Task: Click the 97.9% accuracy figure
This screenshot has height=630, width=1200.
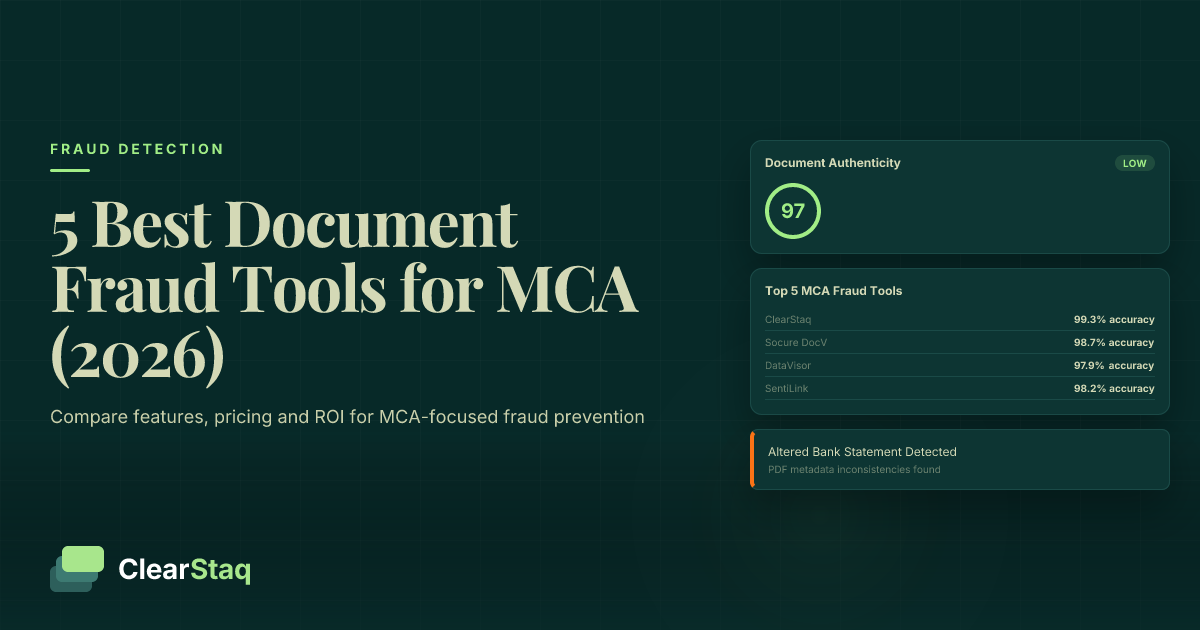Action: coord(1114,366)
